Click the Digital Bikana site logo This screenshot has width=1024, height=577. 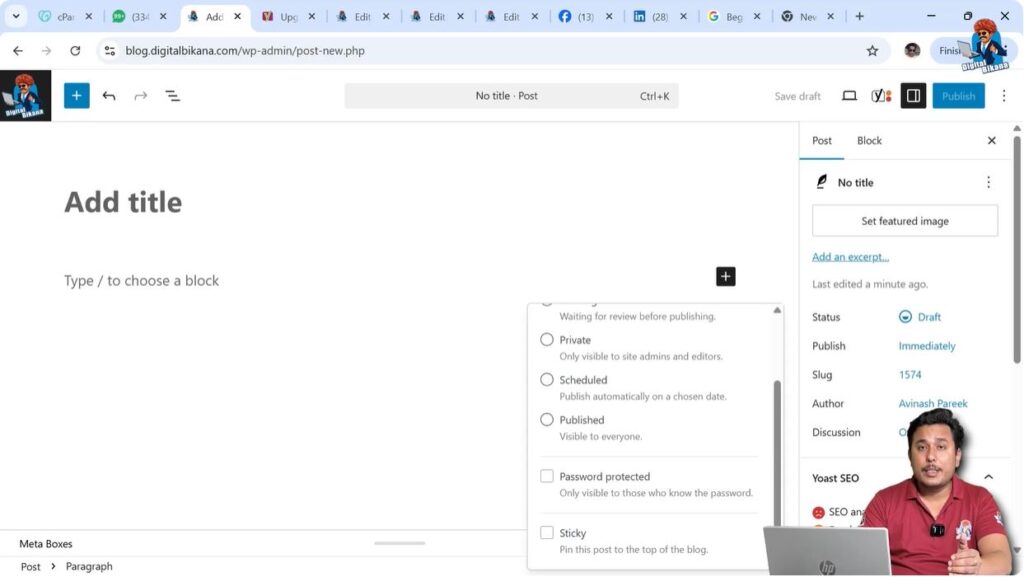tap(25, 96)
